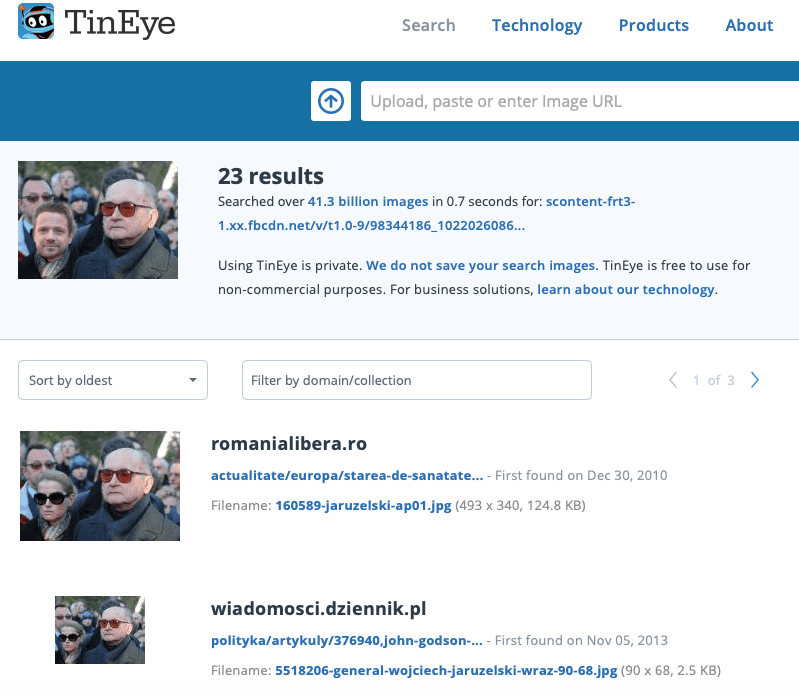Viewport: 799px width, 695px height.
Task: Click the TinEye robot logo icon
Action: 36,21
